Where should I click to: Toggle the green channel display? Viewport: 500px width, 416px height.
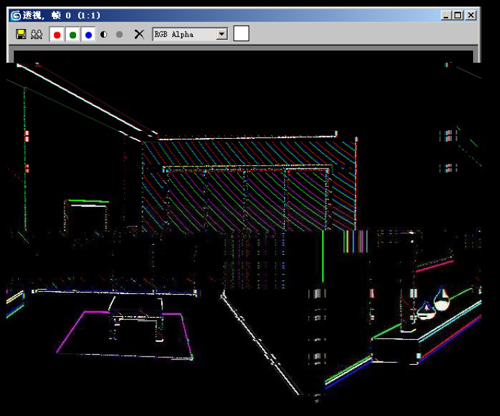tap(73, 35)
